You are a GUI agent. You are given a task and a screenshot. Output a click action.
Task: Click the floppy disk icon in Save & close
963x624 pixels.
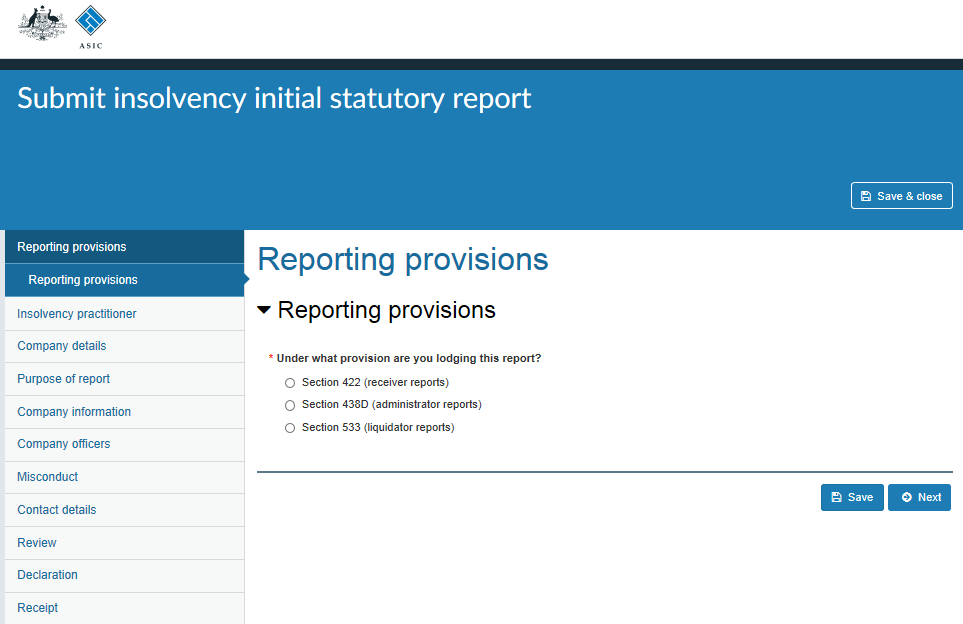[866, 196]
